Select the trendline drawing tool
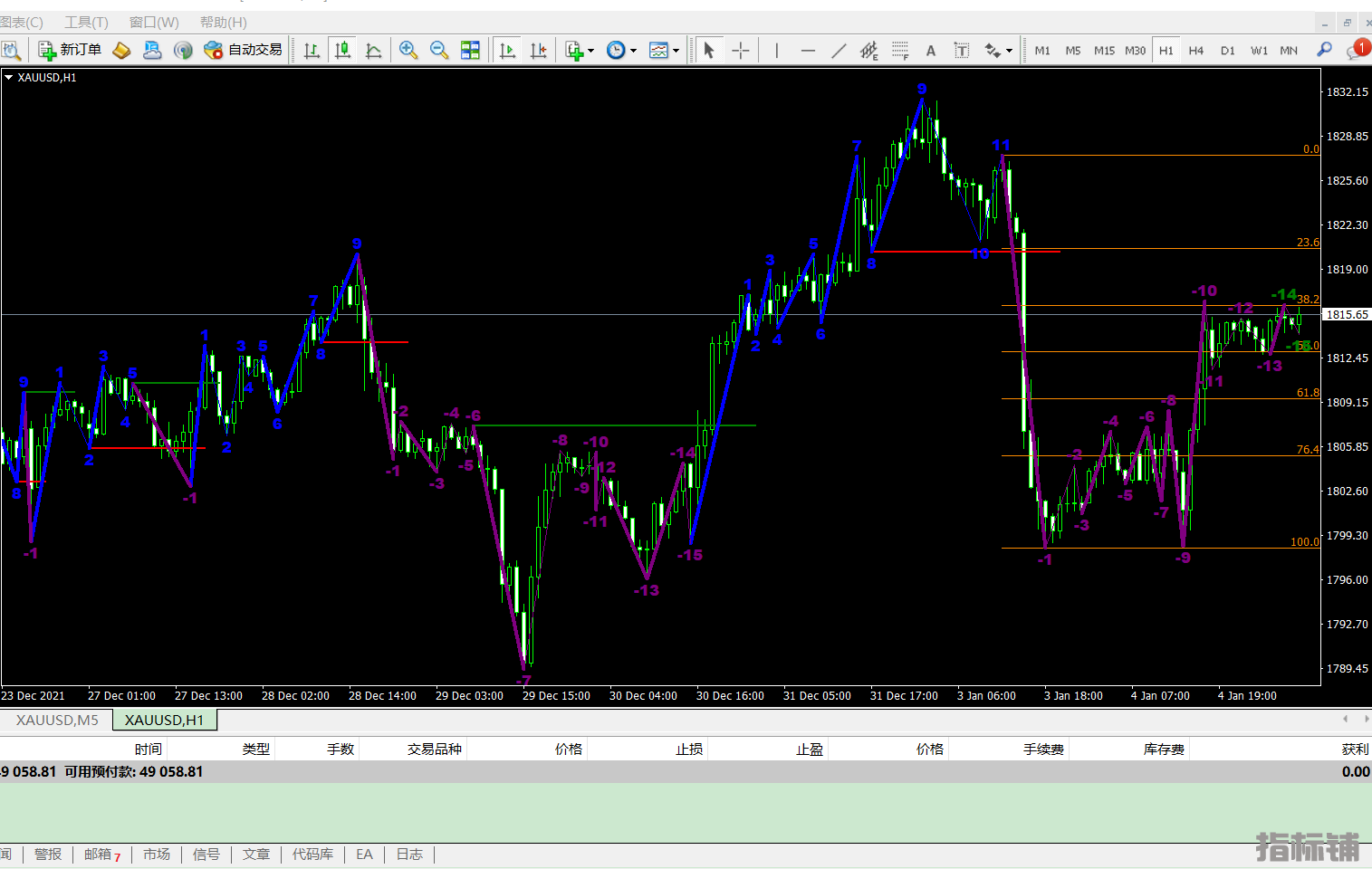The height and width of the screenshot is (869, 1372). (x=839, y=50)
